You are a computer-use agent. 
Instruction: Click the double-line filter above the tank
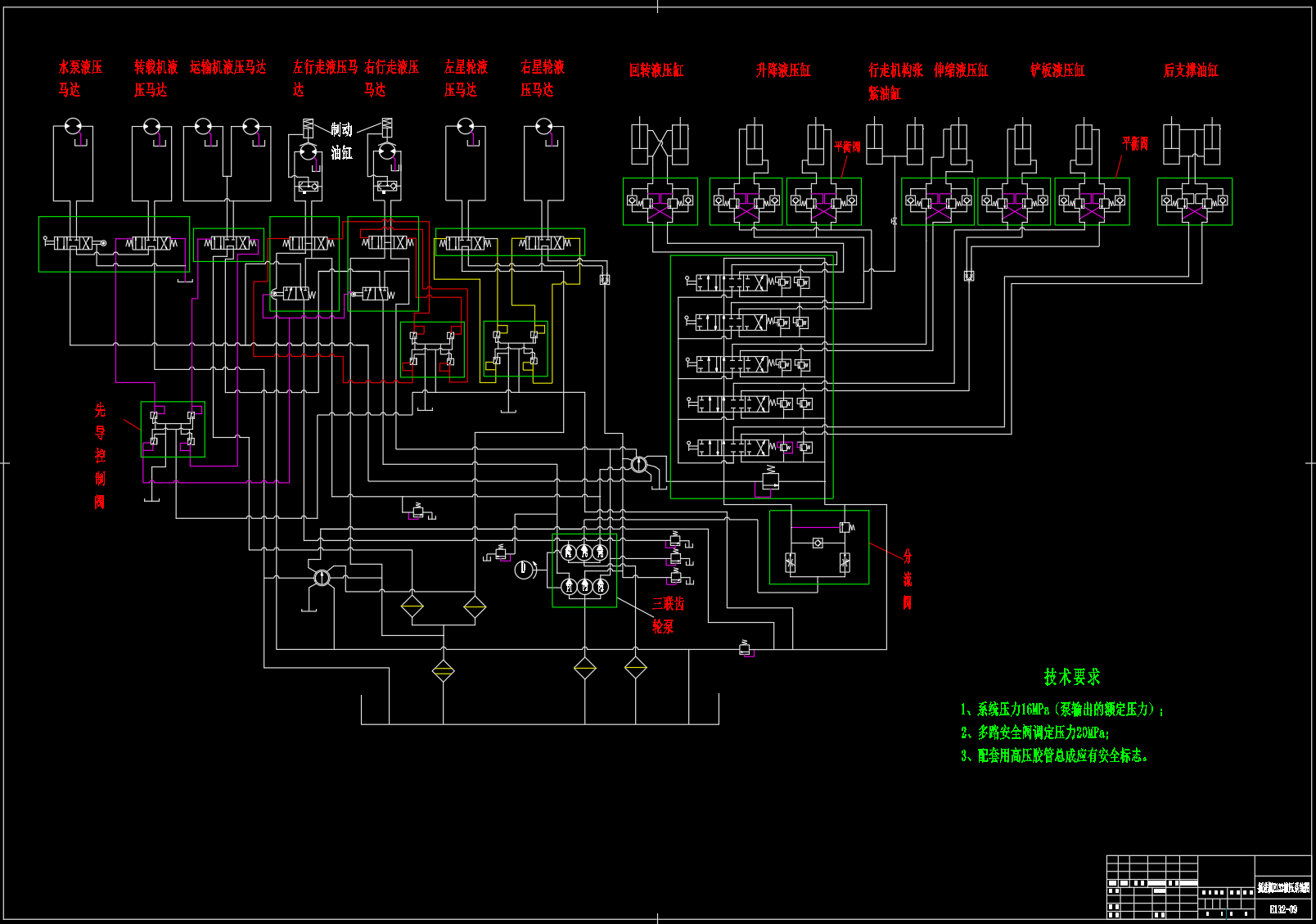[443, 671]
